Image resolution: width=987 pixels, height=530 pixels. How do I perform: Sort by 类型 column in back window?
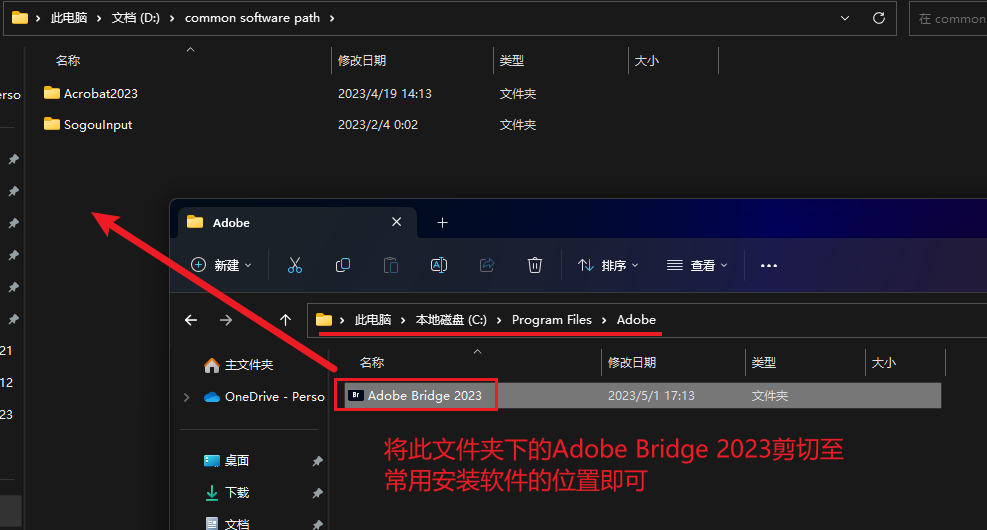click(511, 60)
